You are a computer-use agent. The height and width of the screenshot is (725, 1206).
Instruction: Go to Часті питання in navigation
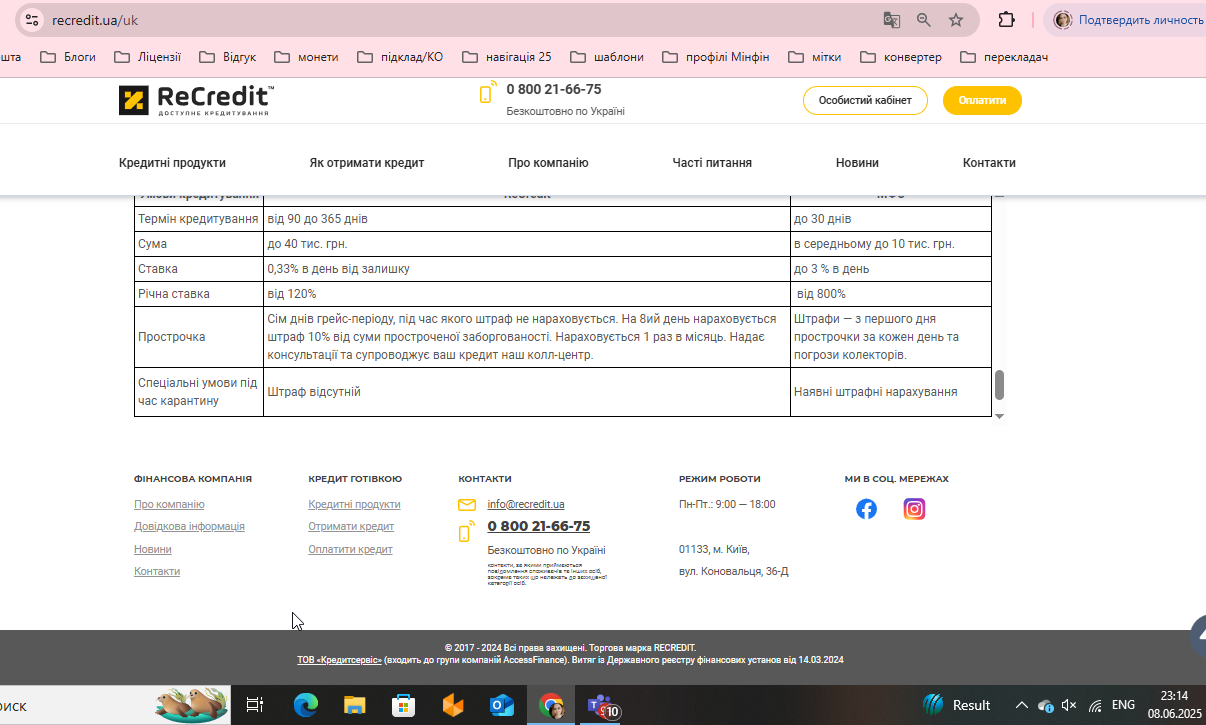[x=712, y=163]
